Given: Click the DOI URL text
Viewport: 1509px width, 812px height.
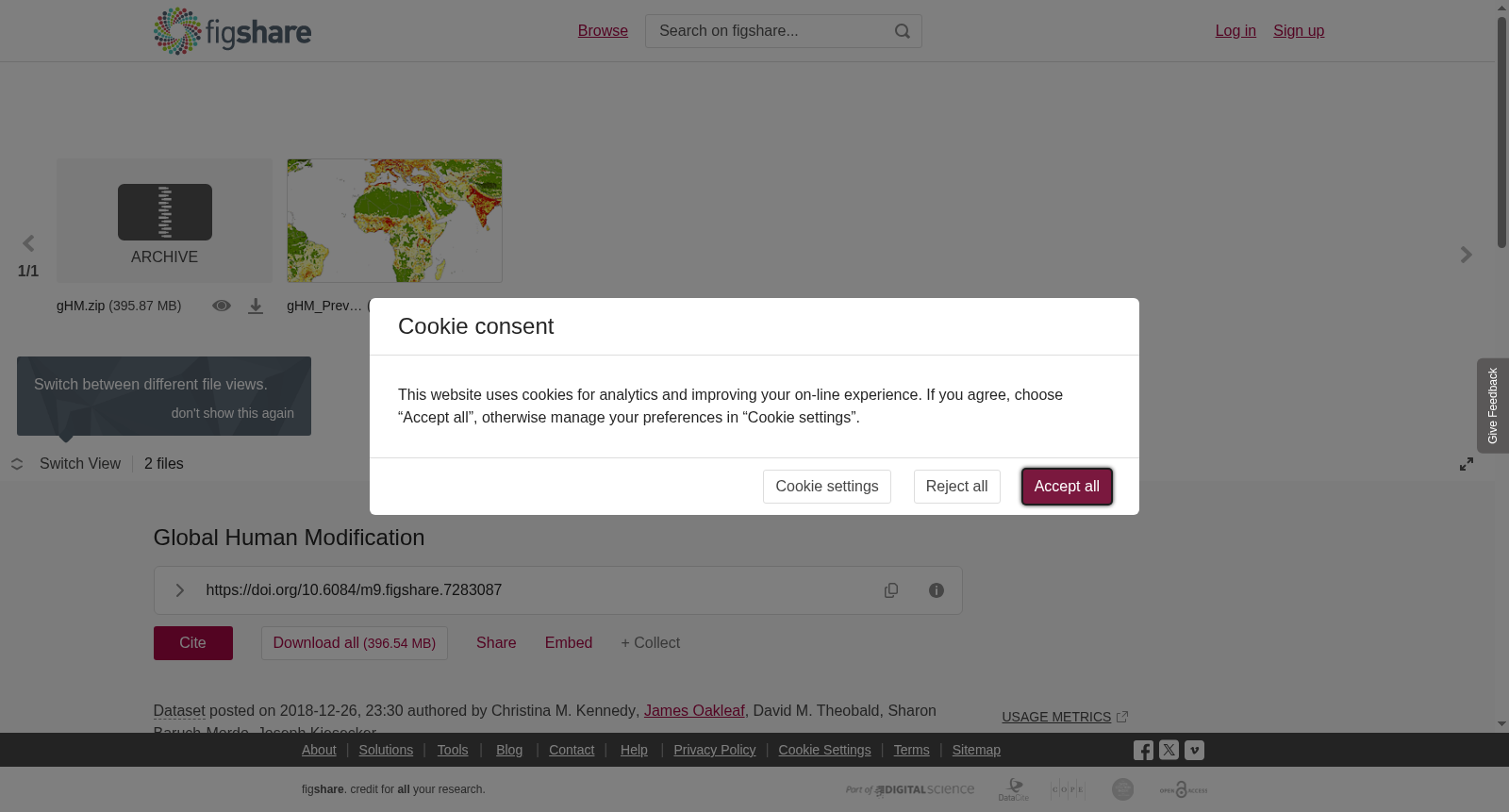Looking at the screenshot, I should [354, 590].
